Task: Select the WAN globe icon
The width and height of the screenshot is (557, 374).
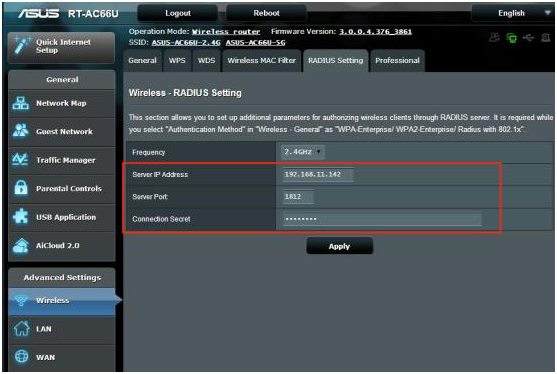Action: coord(21,356)
